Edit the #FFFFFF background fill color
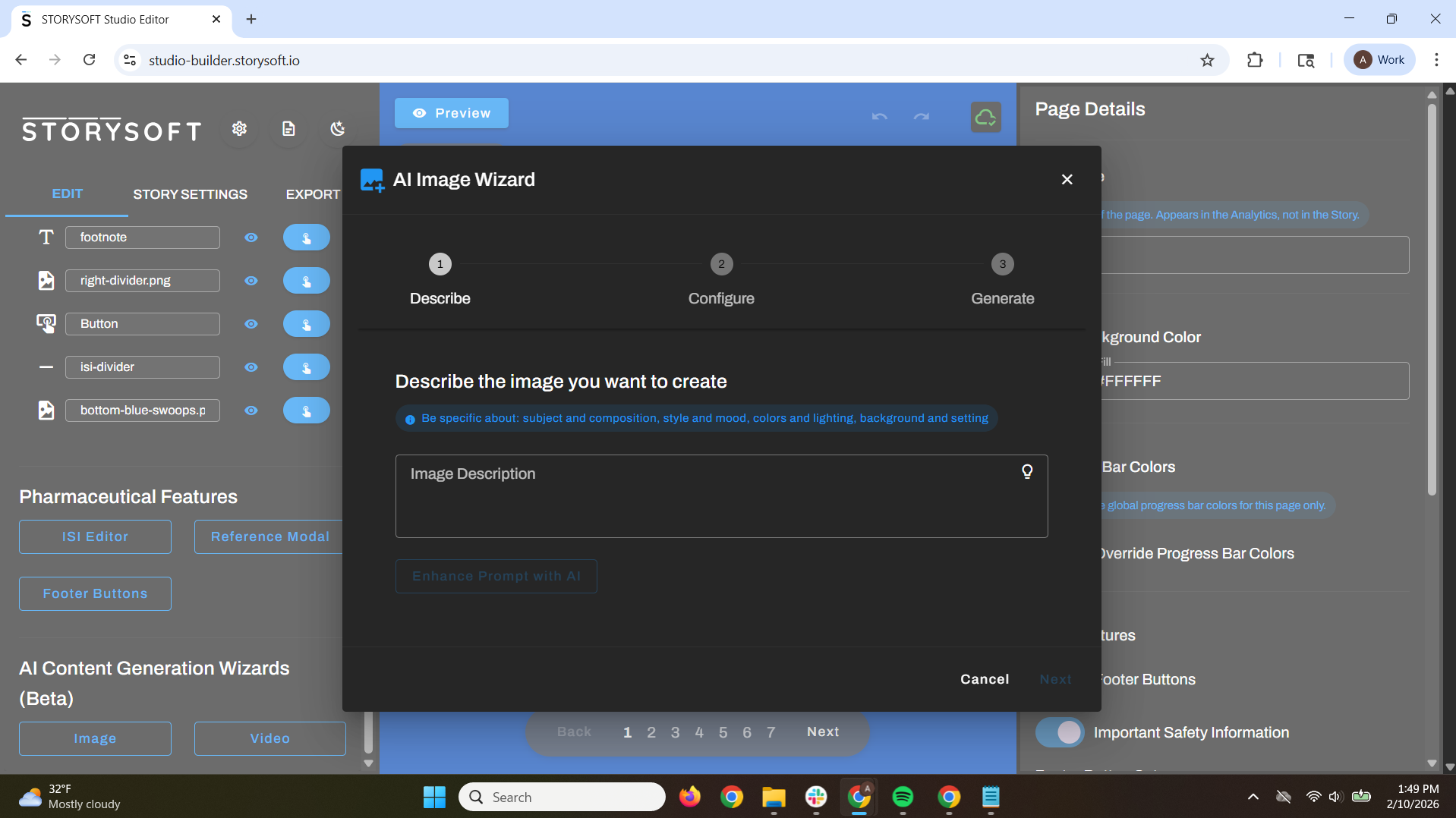The height and width of the screenshot is (818, 1456). (x=1253, y=380)
